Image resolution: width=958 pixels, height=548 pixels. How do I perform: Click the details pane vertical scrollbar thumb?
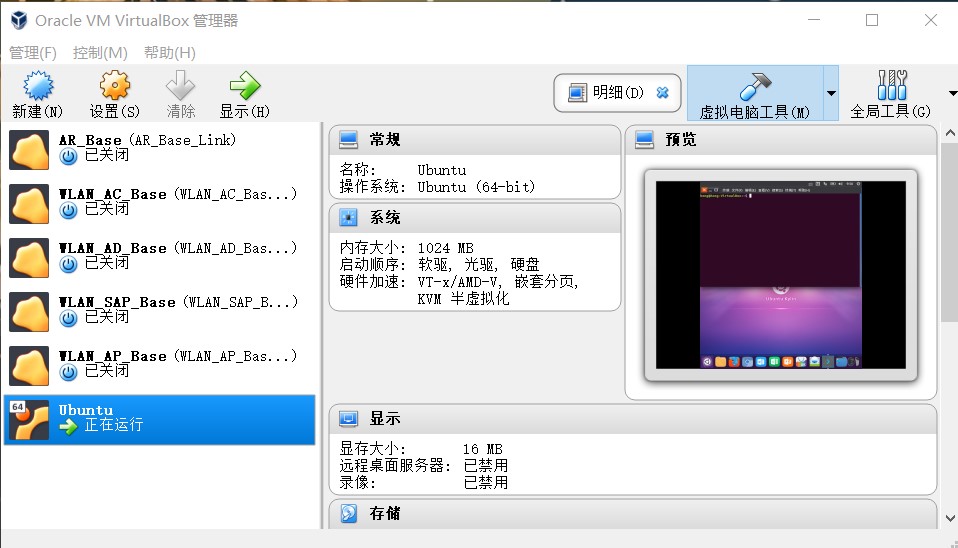[x=950, y=232]
